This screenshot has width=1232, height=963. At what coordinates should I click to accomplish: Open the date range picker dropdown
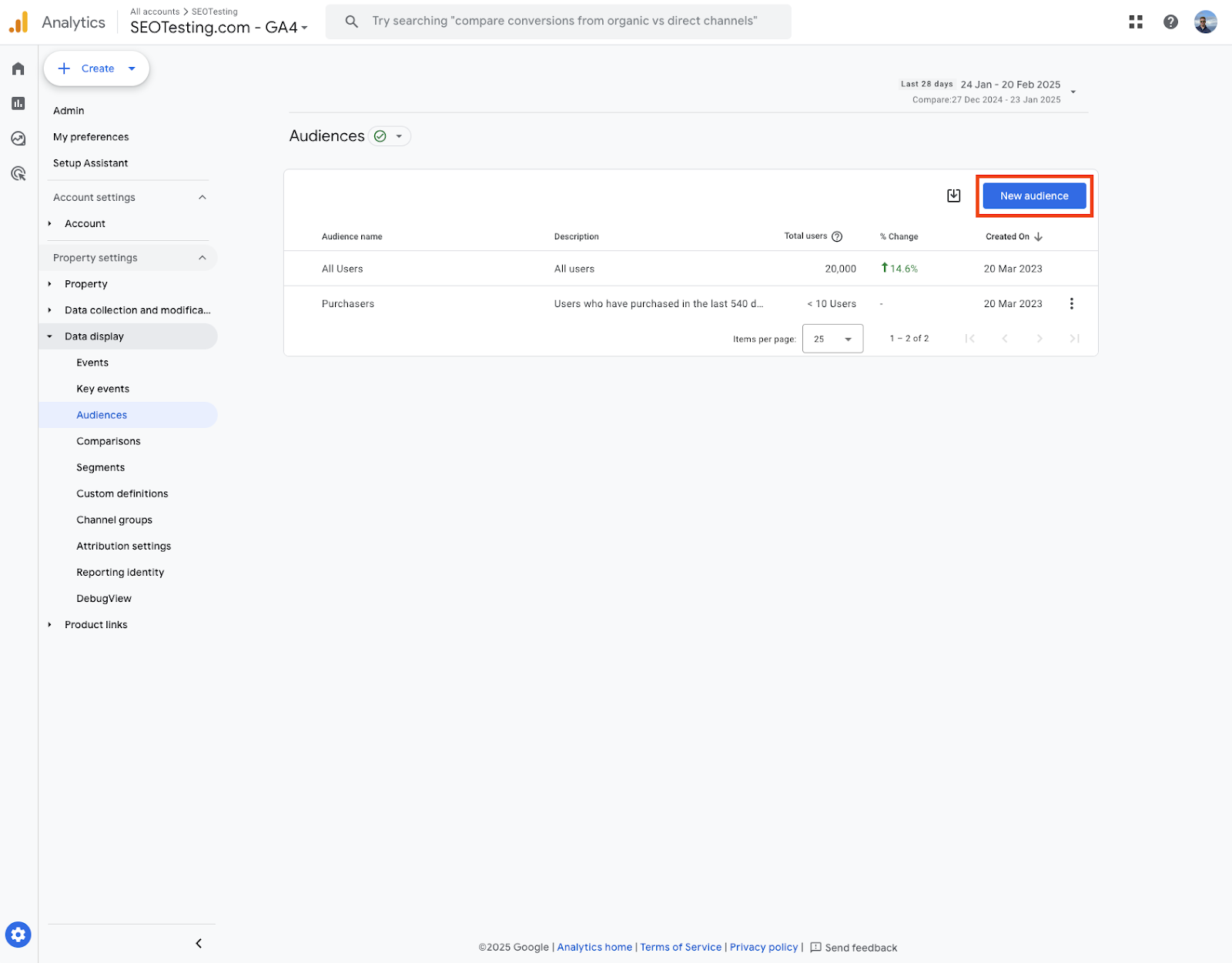[x=1073, y=92]
